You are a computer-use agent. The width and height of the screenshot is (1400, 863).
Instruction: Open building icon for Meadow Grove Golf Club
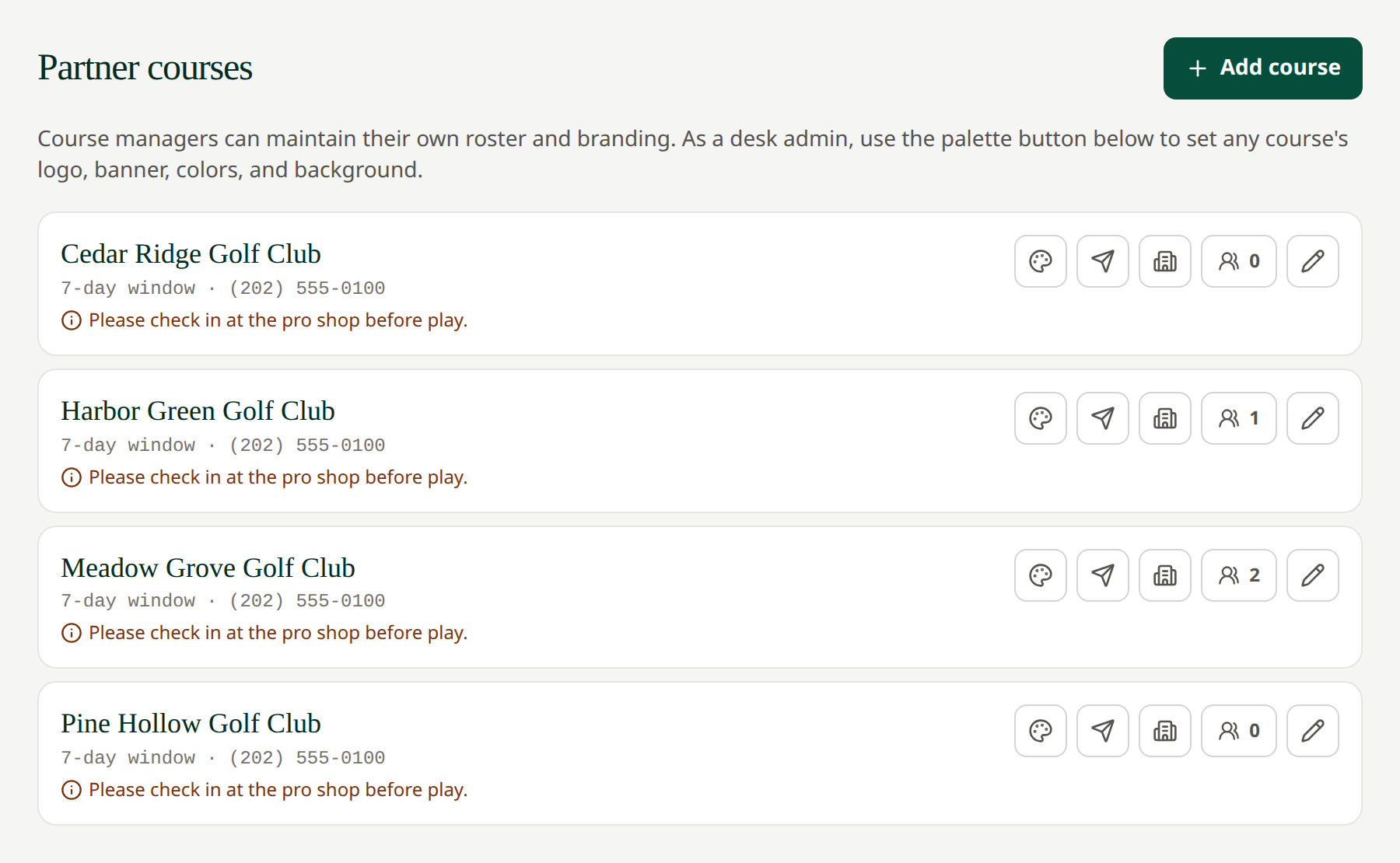[1165, 575]
